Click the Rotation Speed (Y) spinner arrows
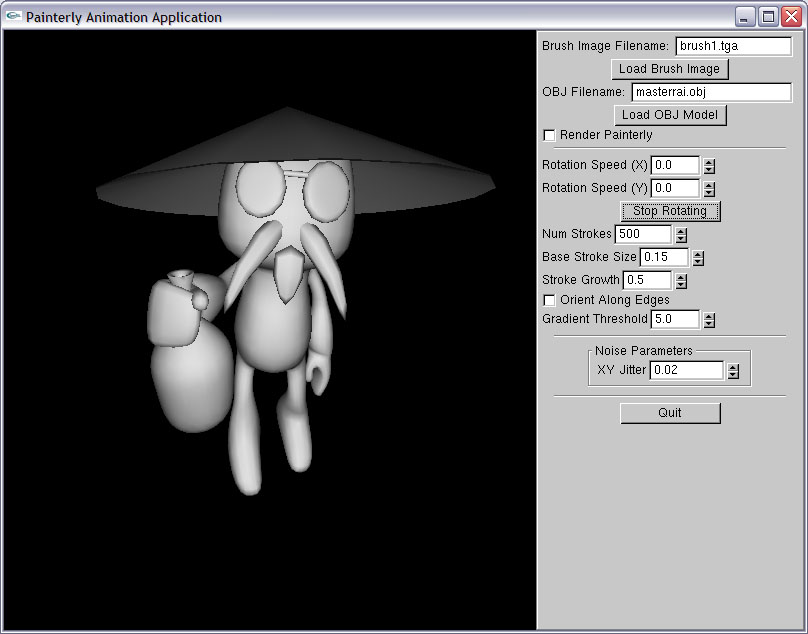808x634 pixels. [709, 189]
